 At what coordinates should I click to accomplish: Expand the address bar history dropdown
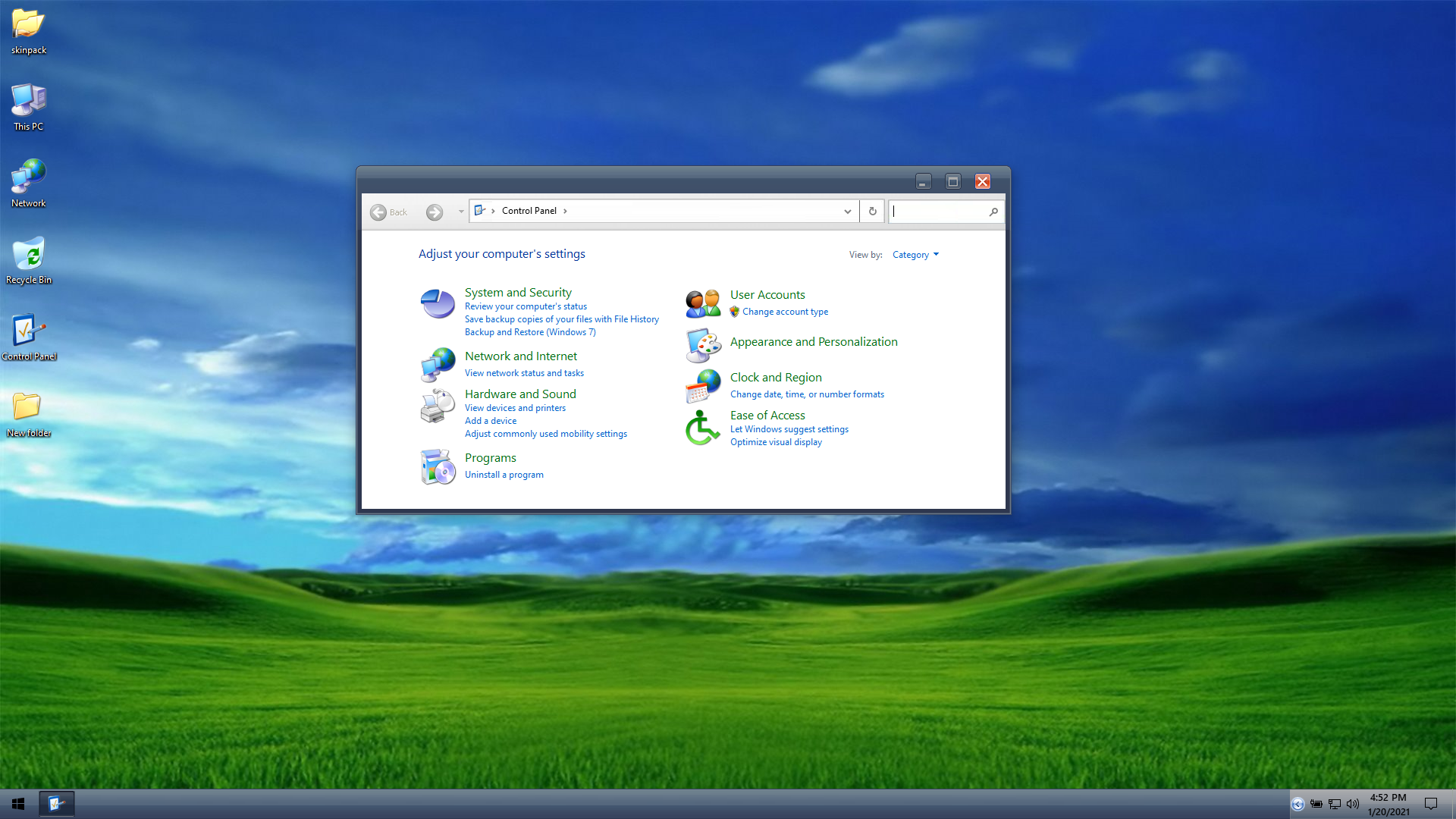[x=848, y=212]
